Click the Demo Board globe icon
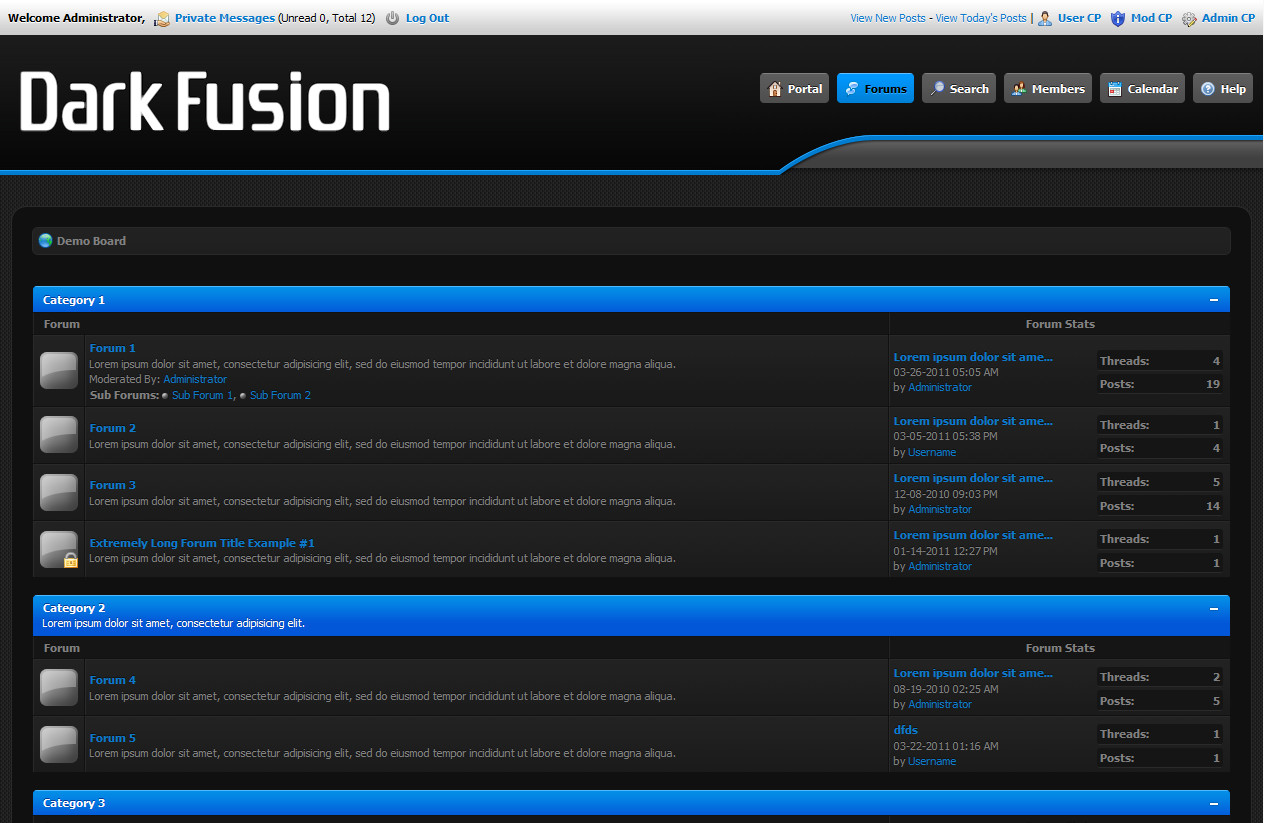Screen dimensions: 1264x823 click(x=45, y=241)
